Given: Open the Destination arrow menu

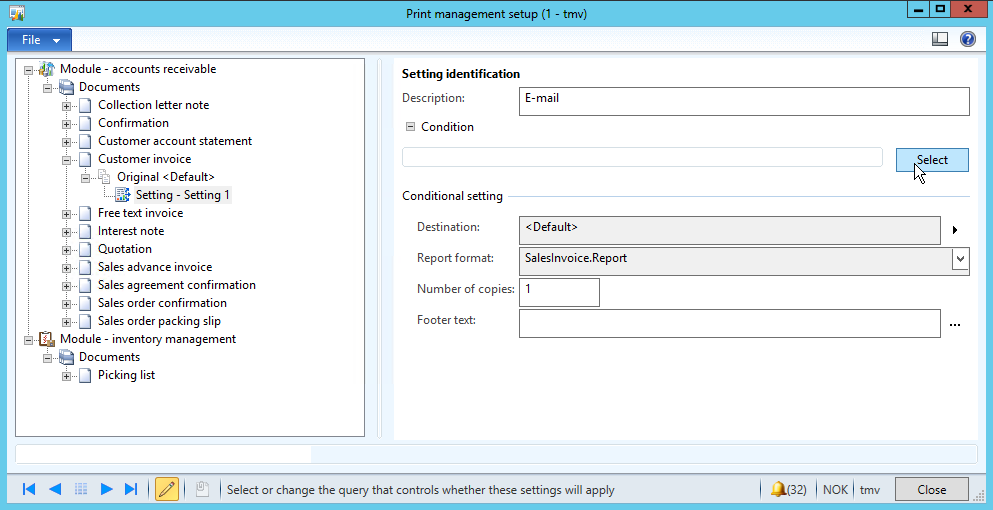Looking at the screenshot, I should [x=955, y=230].
